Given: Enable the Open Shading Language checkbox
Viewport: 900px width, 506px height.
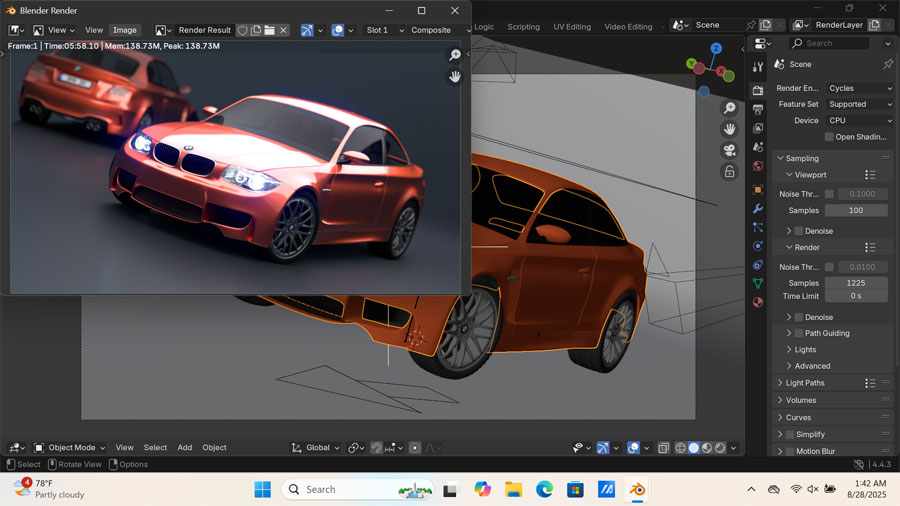Looking at the screenshot, I should click(829, 137).
